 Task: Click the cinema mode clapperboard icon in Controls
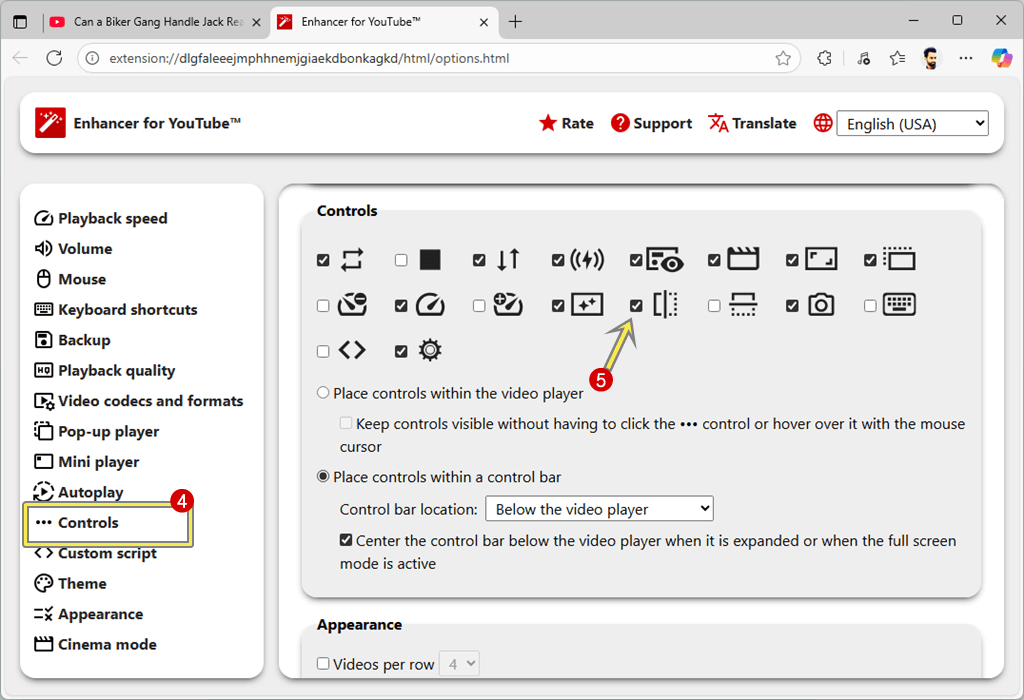[x=743, y=259]
